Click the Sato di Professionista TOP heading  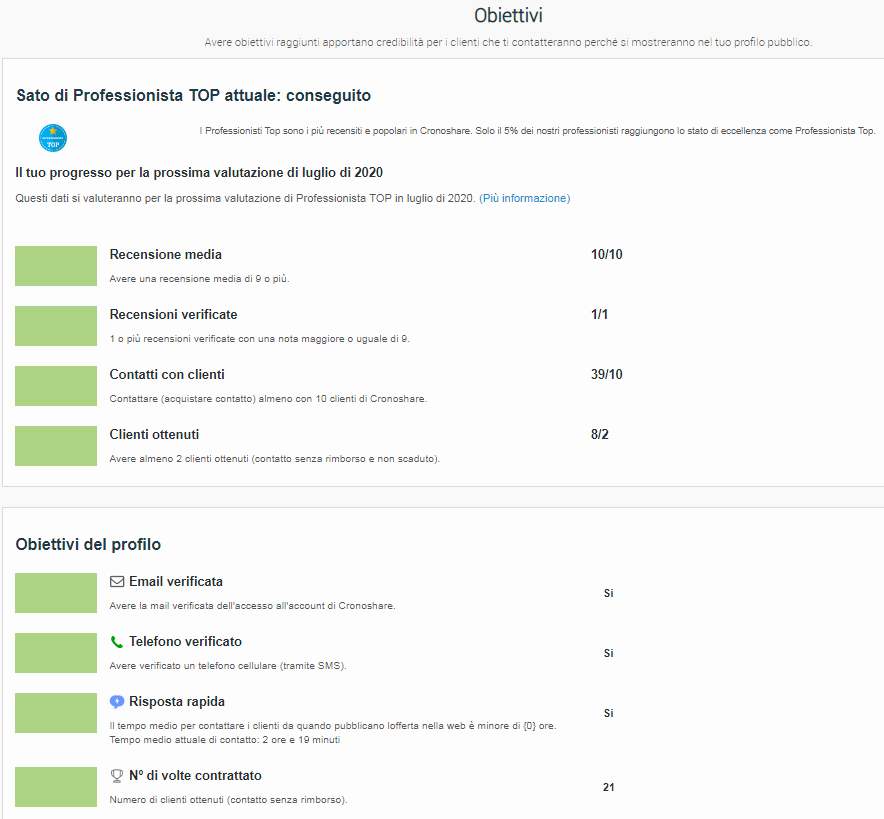pos(193,96)
